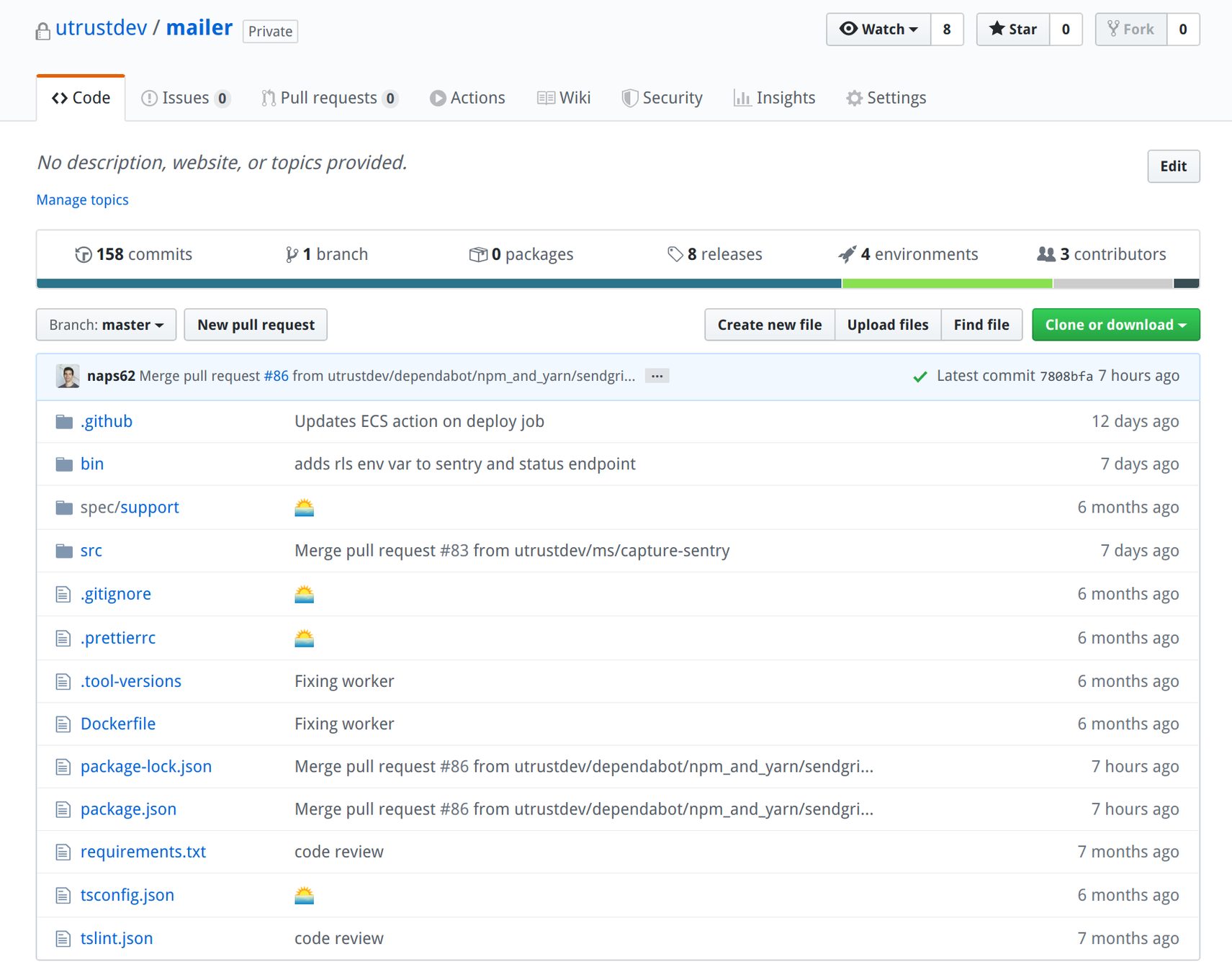The image size is (1232, 972).
Task: Open commit 'Updates ECS action on deploy job'
Action: coord(419,421)
